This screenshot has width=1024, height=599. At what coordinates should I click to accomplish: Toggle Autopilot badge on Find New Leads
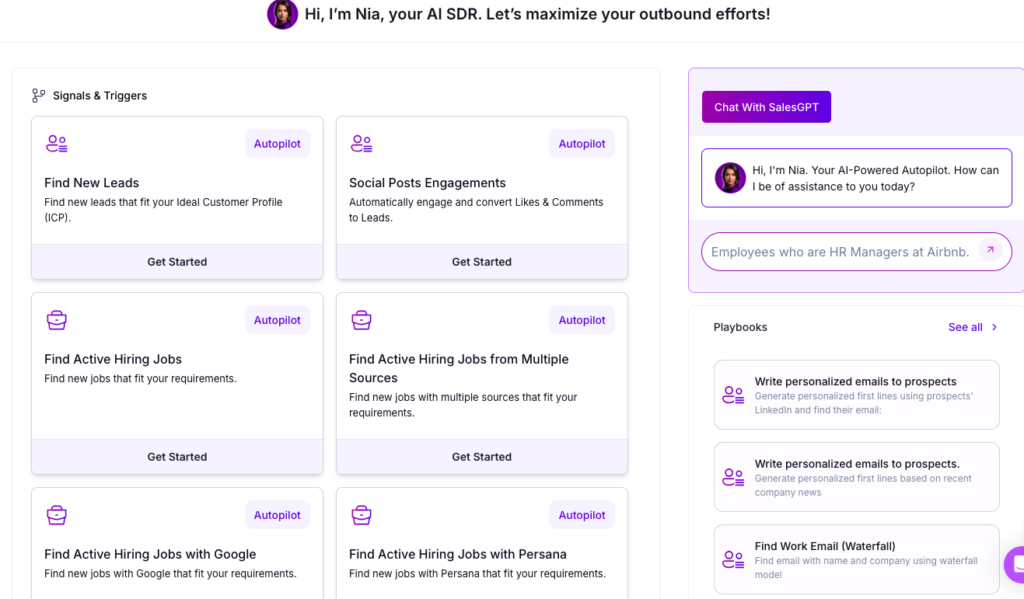[x=277, y=144]
